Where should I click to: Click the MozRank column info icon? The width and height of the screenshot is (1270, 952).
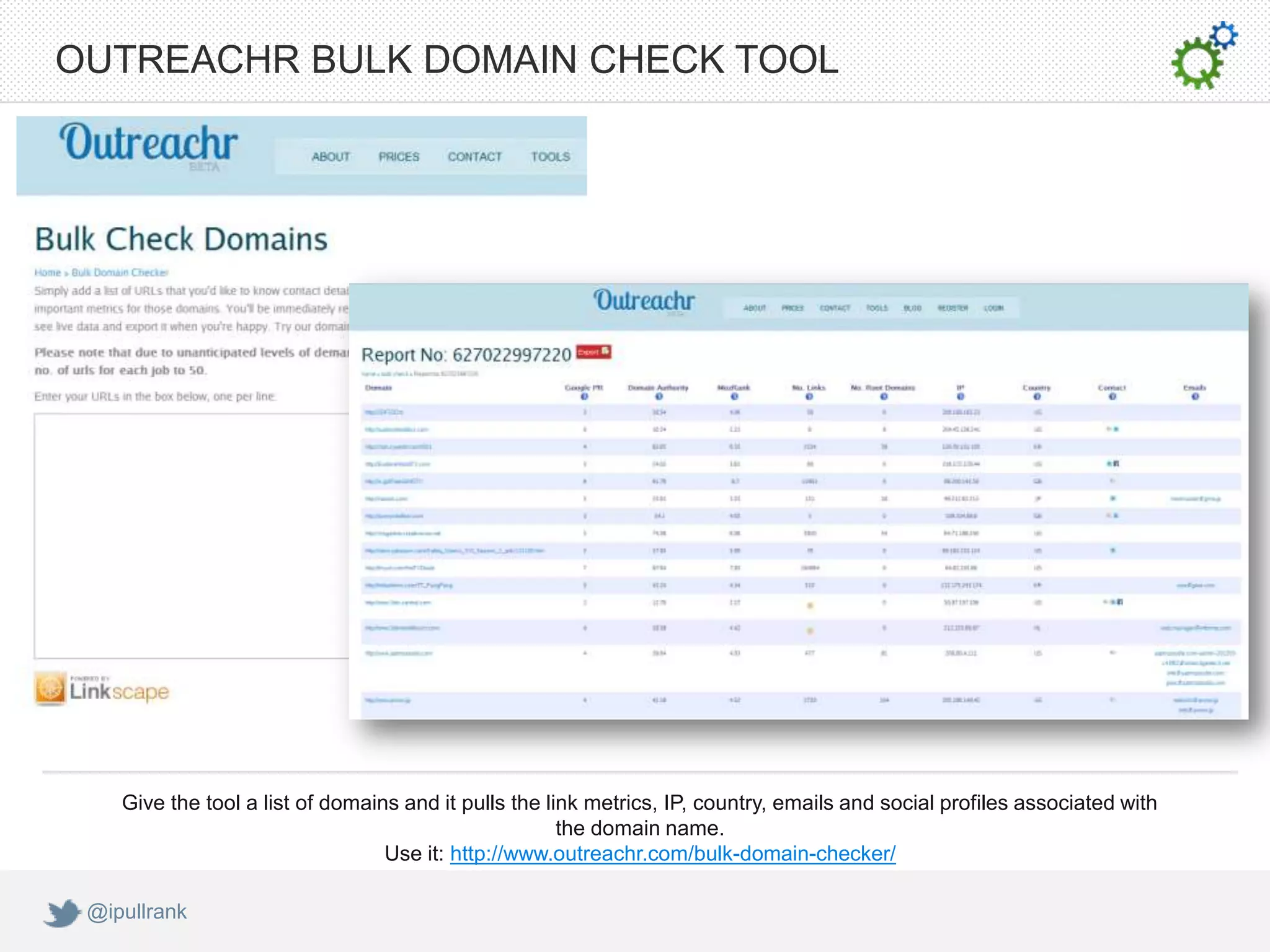(734, 397)
